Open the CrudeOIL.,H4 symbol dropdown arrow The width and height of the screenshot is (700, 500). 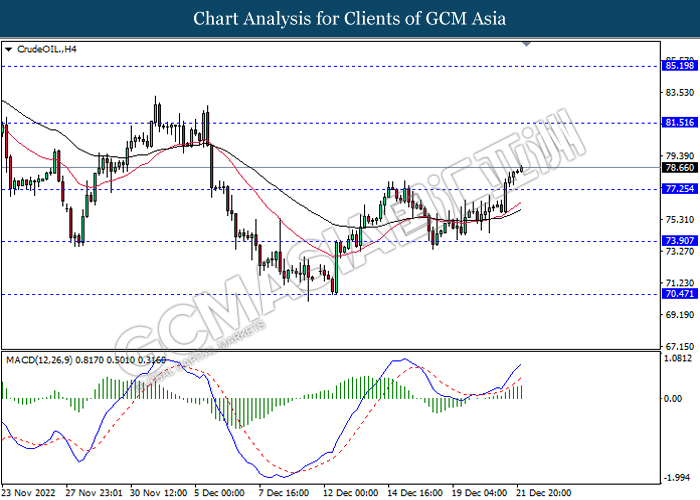[x=8, y=50]
